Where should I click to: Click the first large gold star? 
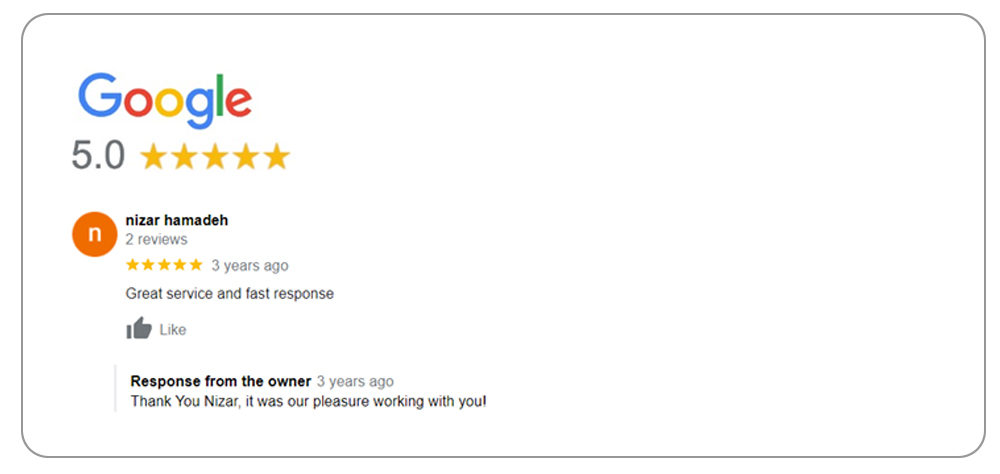pyautogui.click(x=153, y=157)
